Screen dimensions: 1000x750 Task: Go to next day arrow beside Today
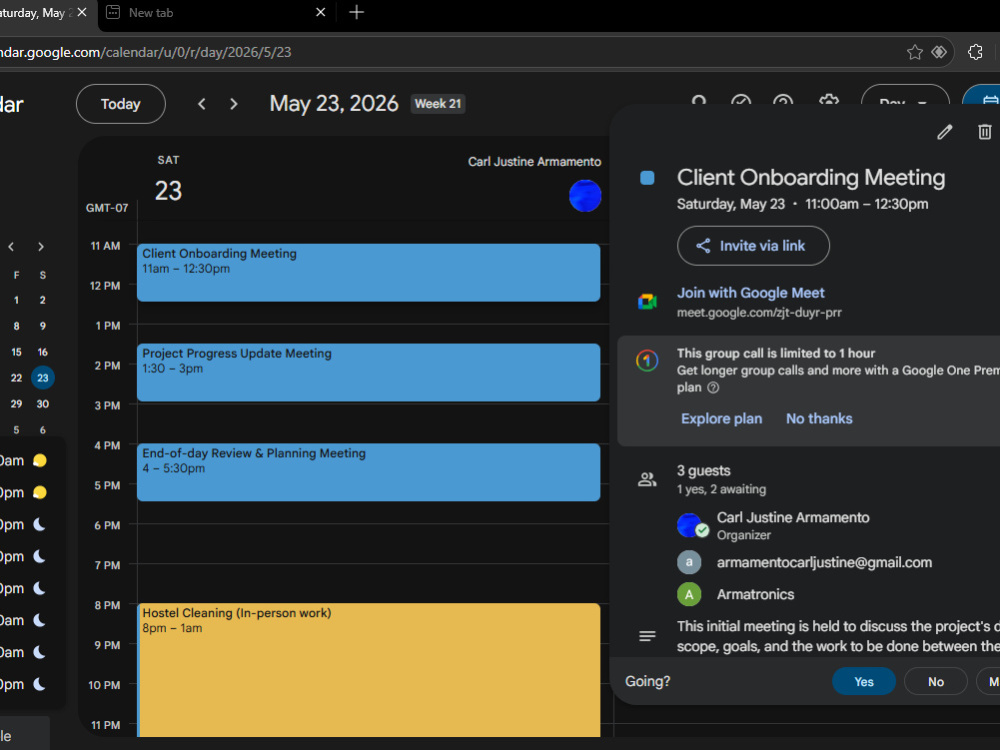(233, 104)
